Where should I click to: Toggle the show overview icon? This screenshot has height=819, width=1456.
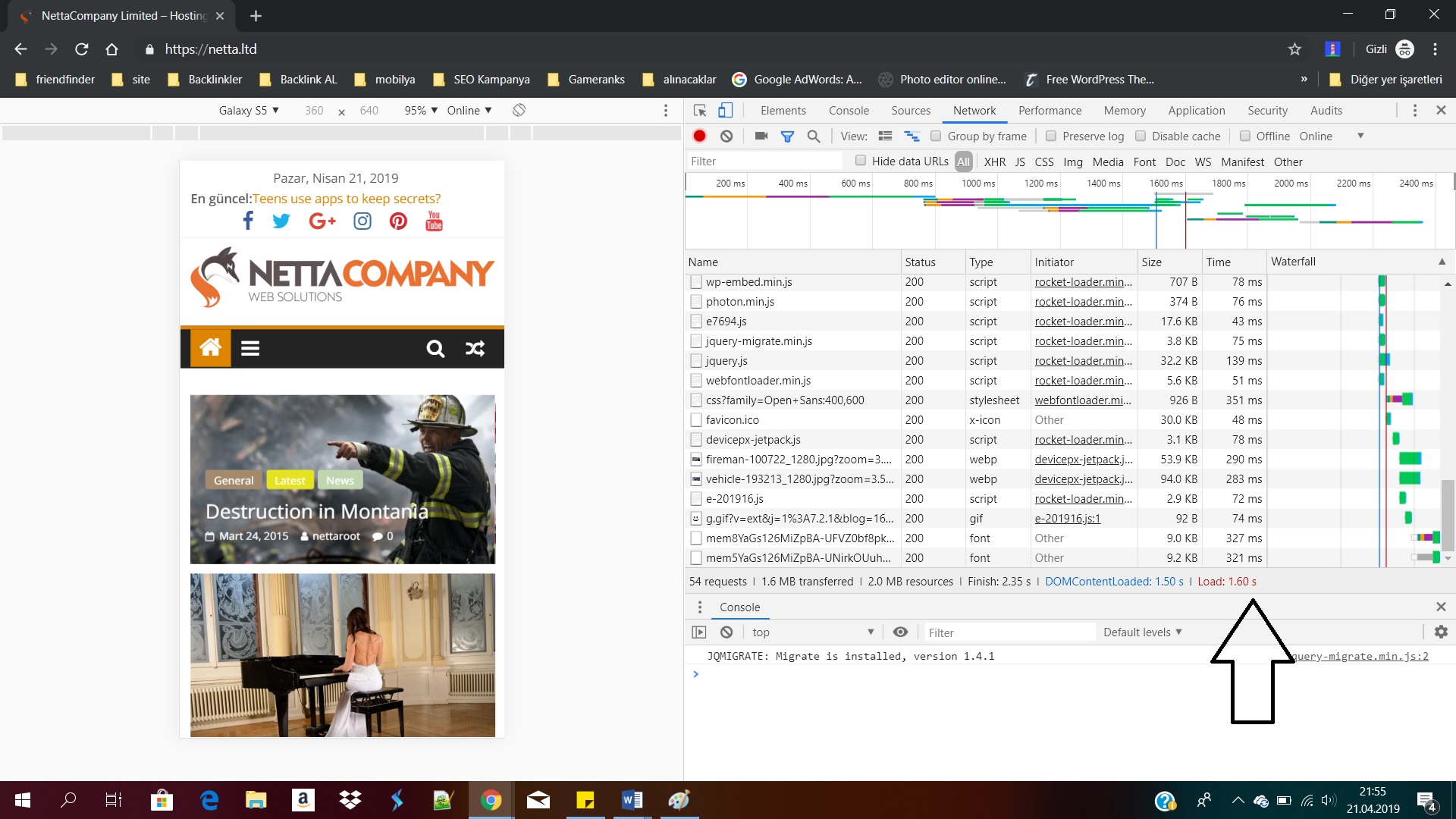click(x=912, y=136)
